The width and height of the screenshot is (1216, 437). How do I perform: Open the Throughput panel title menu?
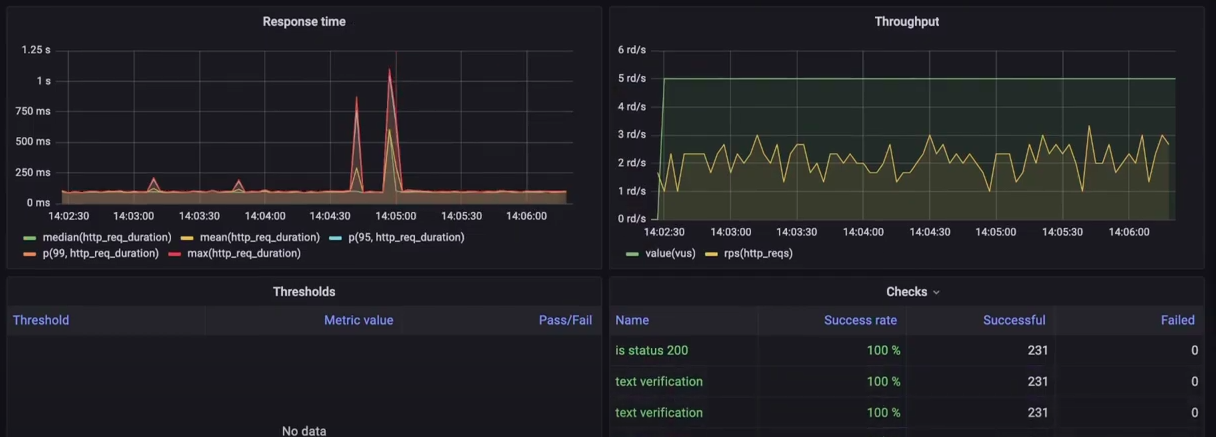click(907, 21)
